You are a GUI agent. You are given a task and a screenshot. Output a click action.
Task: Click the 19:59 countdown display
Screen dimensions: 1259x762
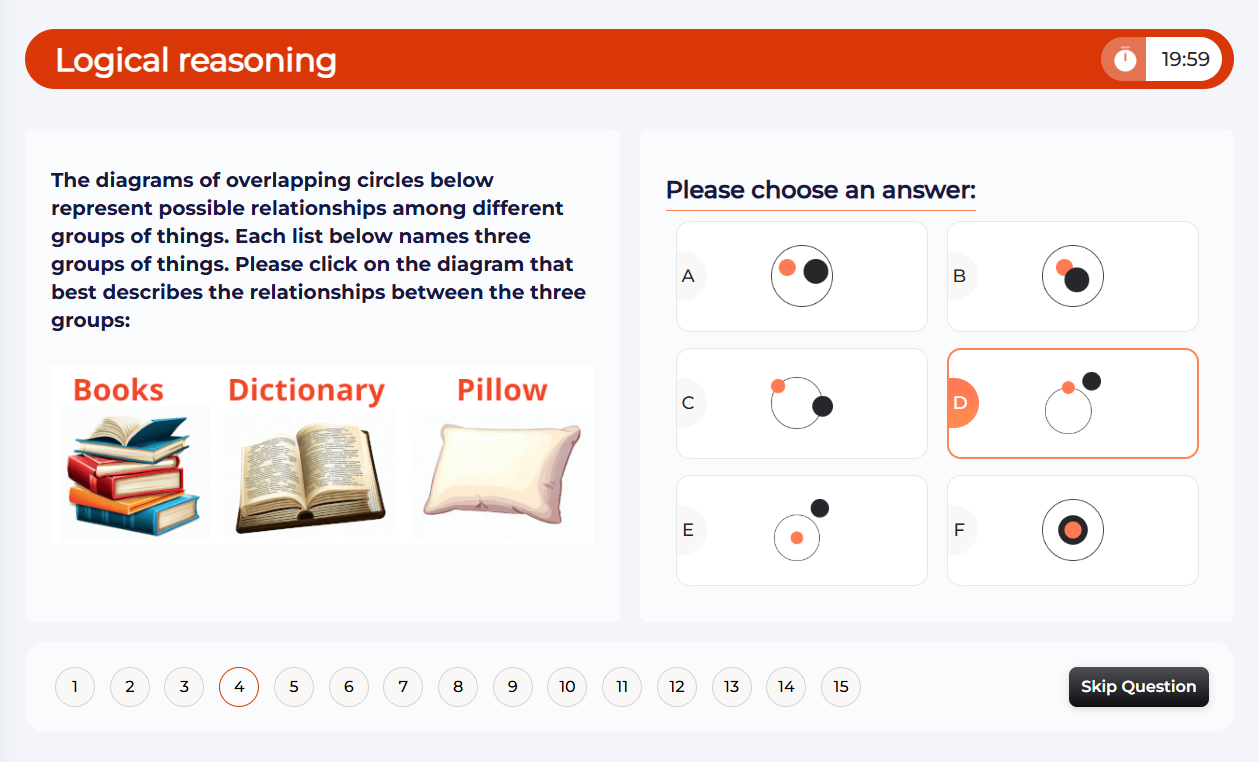click(x=1185, y=59)
